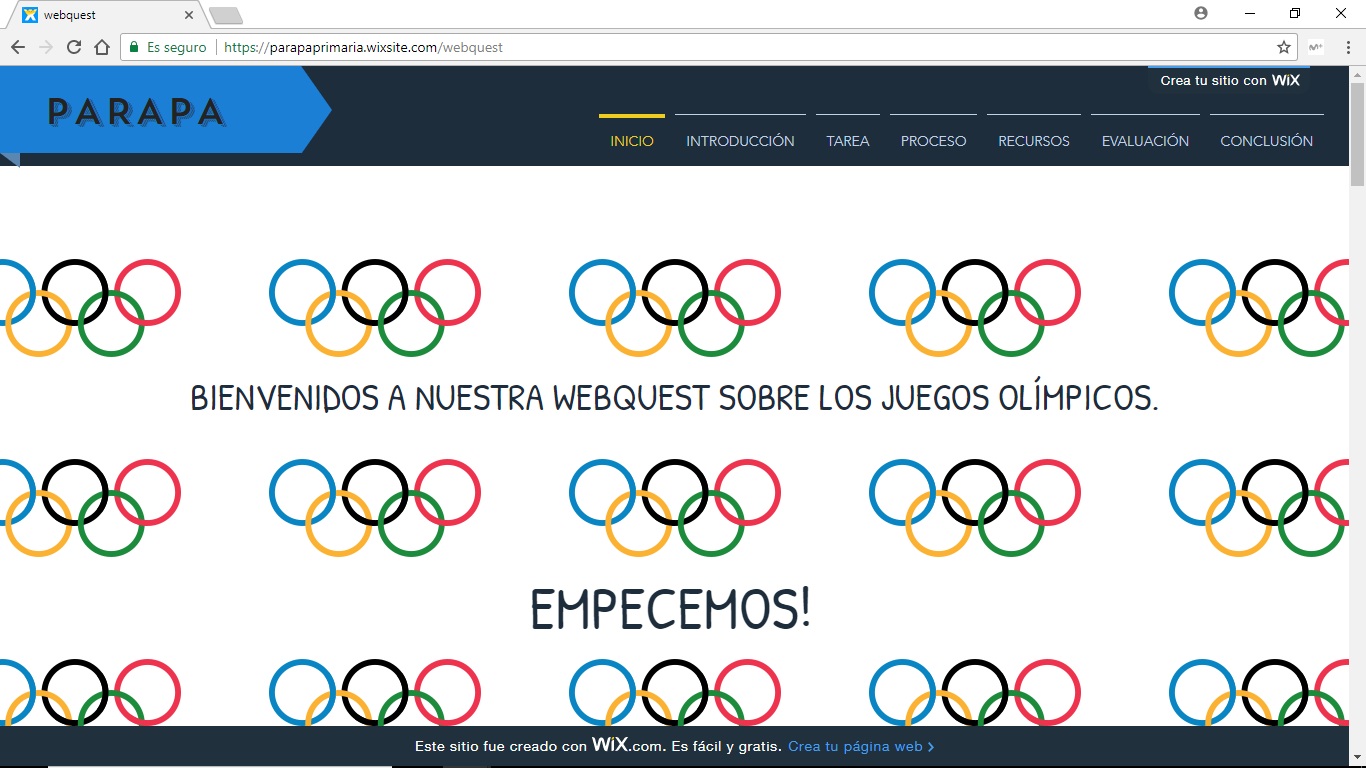Open a new browser tab
Image resolution: width=1366 pixels, height=768 pixels.
pos(226,15)
